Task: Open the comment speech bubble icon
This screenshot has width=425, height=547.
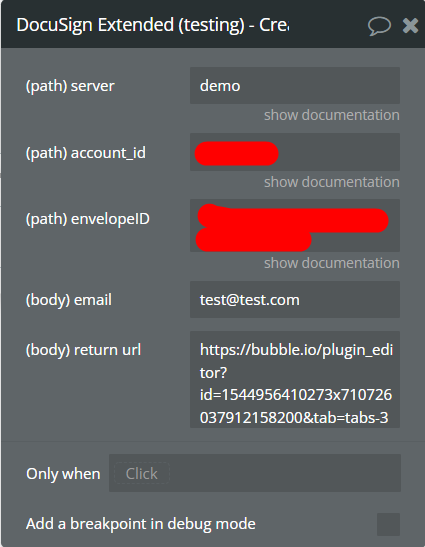Action: coord(379,26)
